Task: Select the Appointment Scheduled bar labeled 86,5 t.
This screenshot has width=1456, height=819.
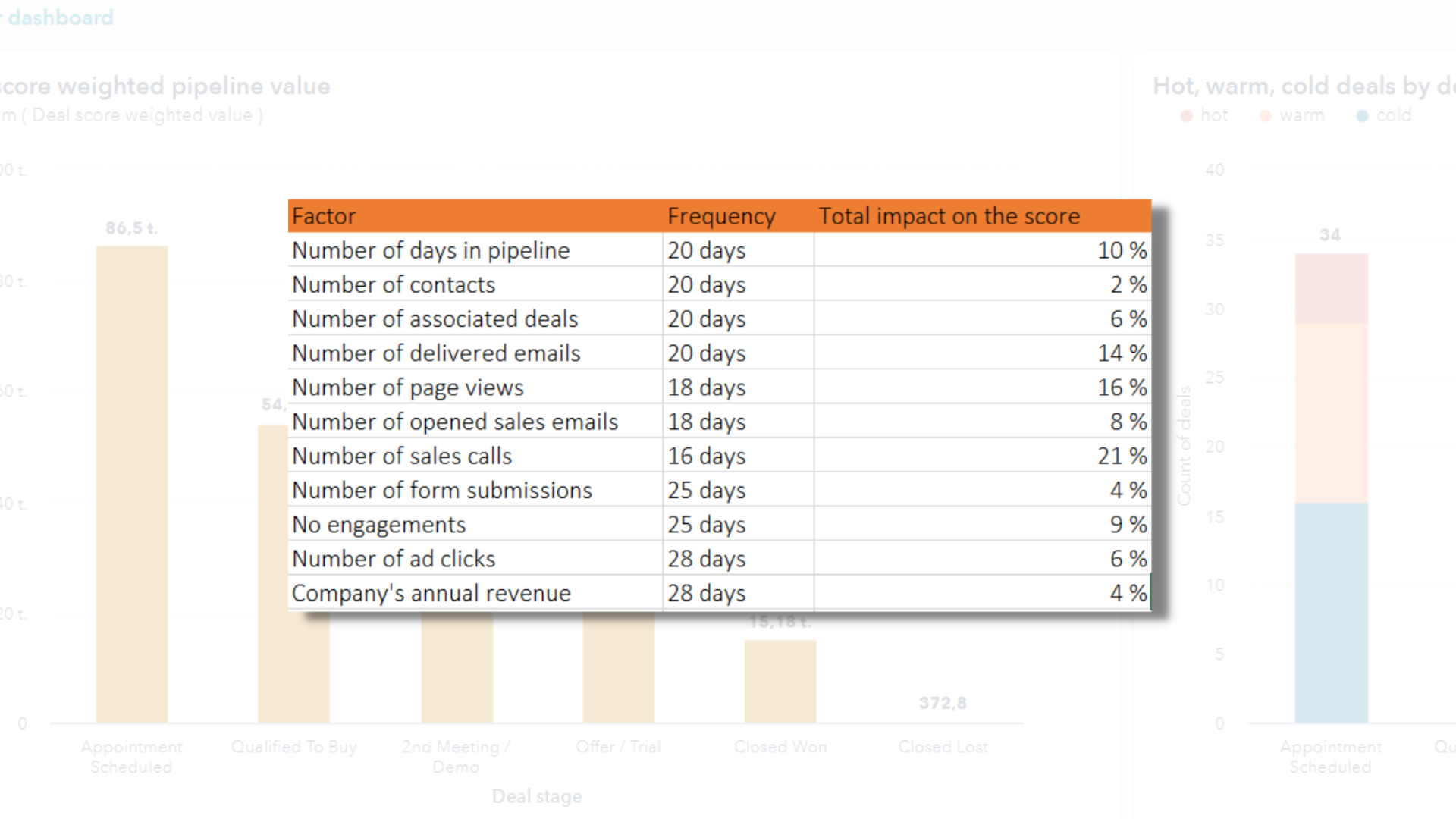Action: [x=132, y=485]
